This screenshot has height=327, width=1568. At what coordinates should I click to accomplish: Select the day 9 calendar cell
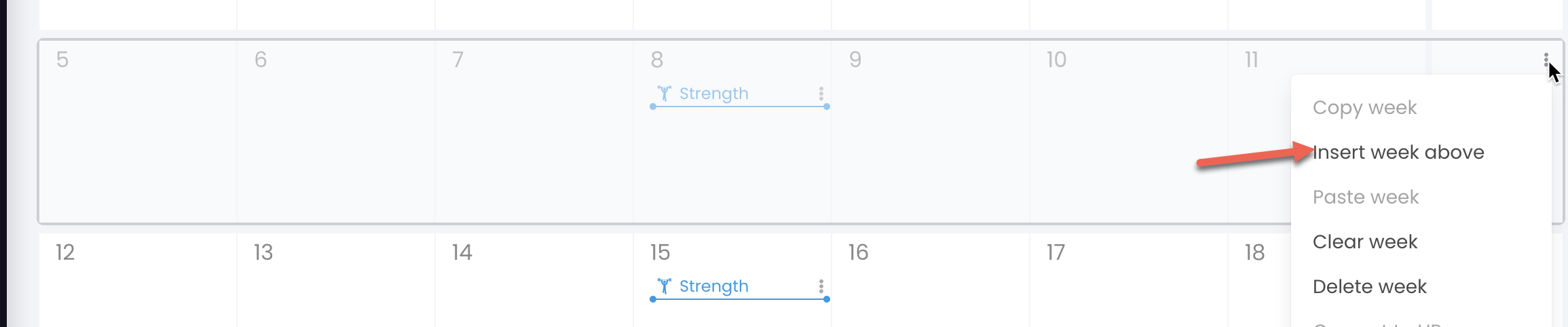tap(931, 132)
